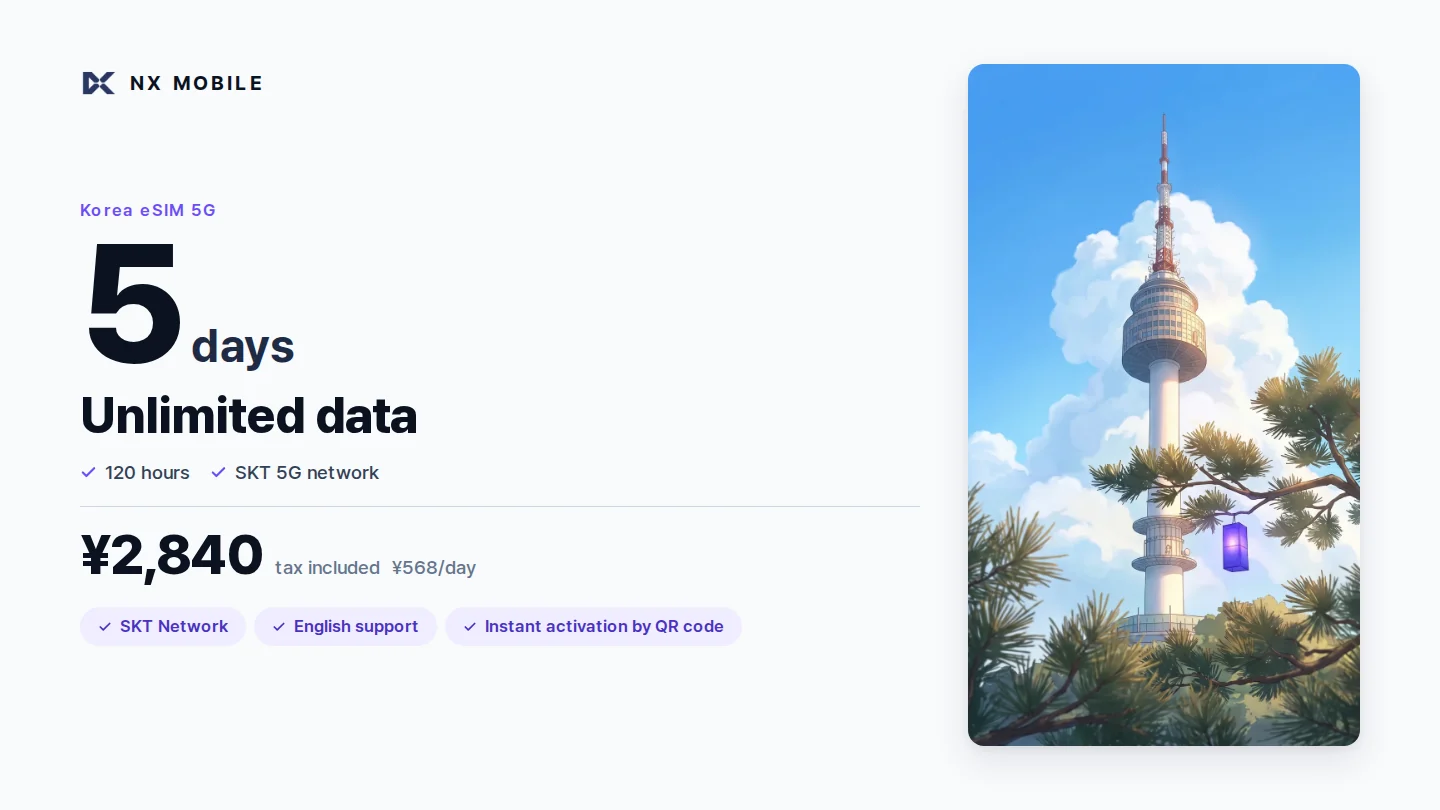1440x810 pixels.
Task: Click the NX Mobile logo icon
Action: (98, 83)
